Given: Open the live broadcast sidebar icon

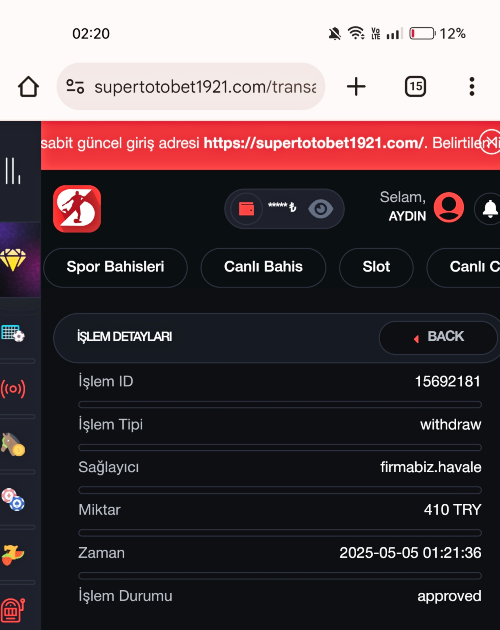Looking at the screenshot, I should (x=13, y=389).
